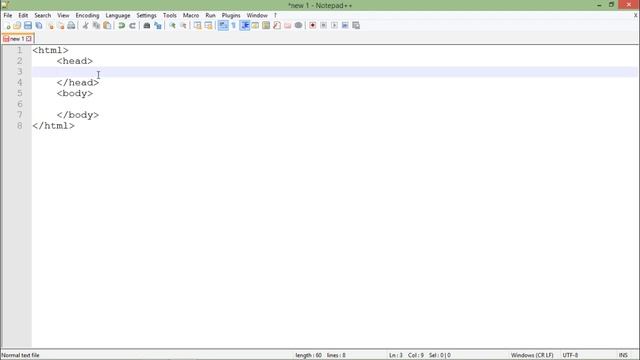Click the Copy toolbar icon

point(96,26)
